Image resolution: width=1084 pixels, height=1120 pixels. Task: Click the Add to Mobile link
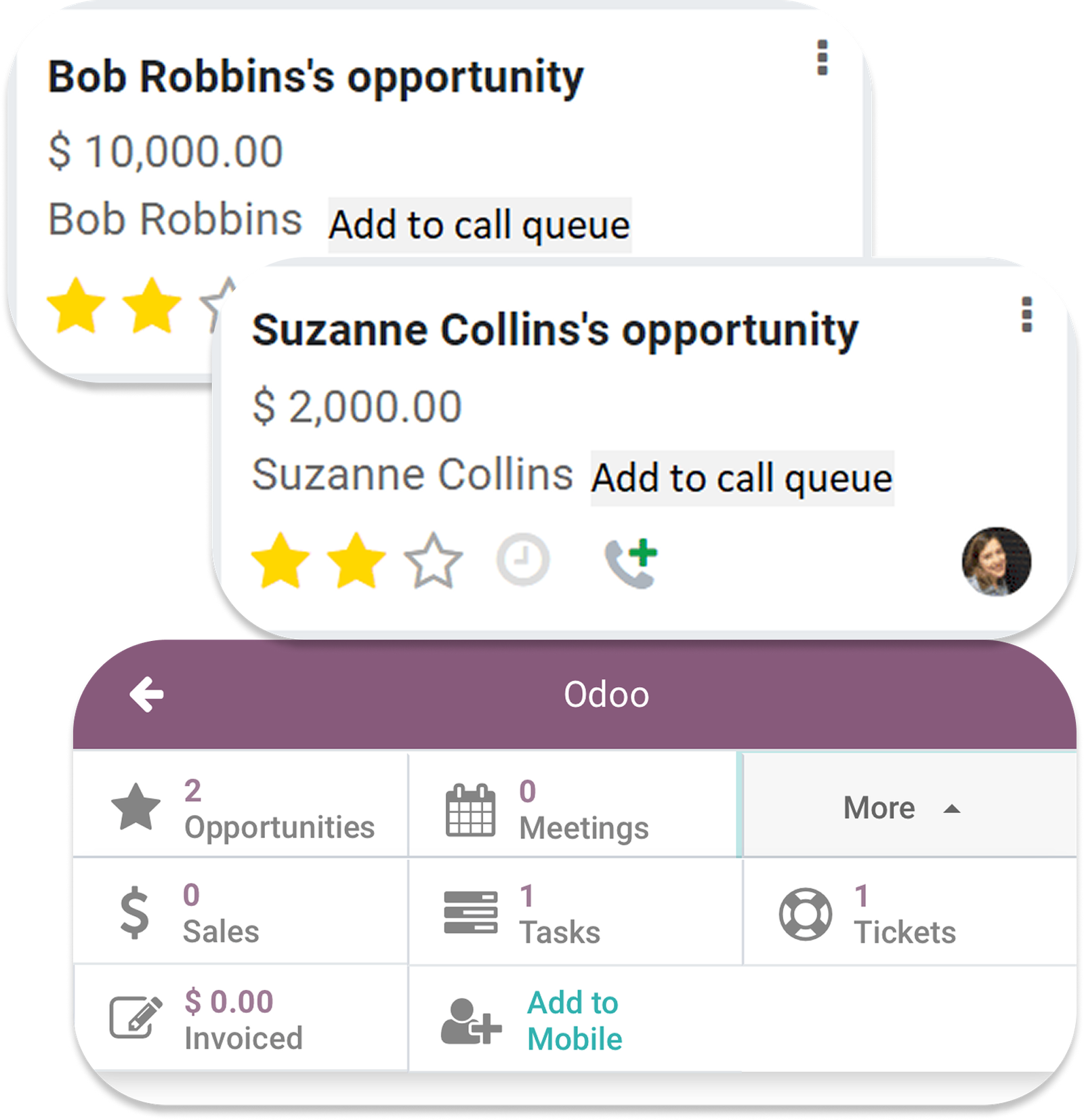pos(574,1020)
